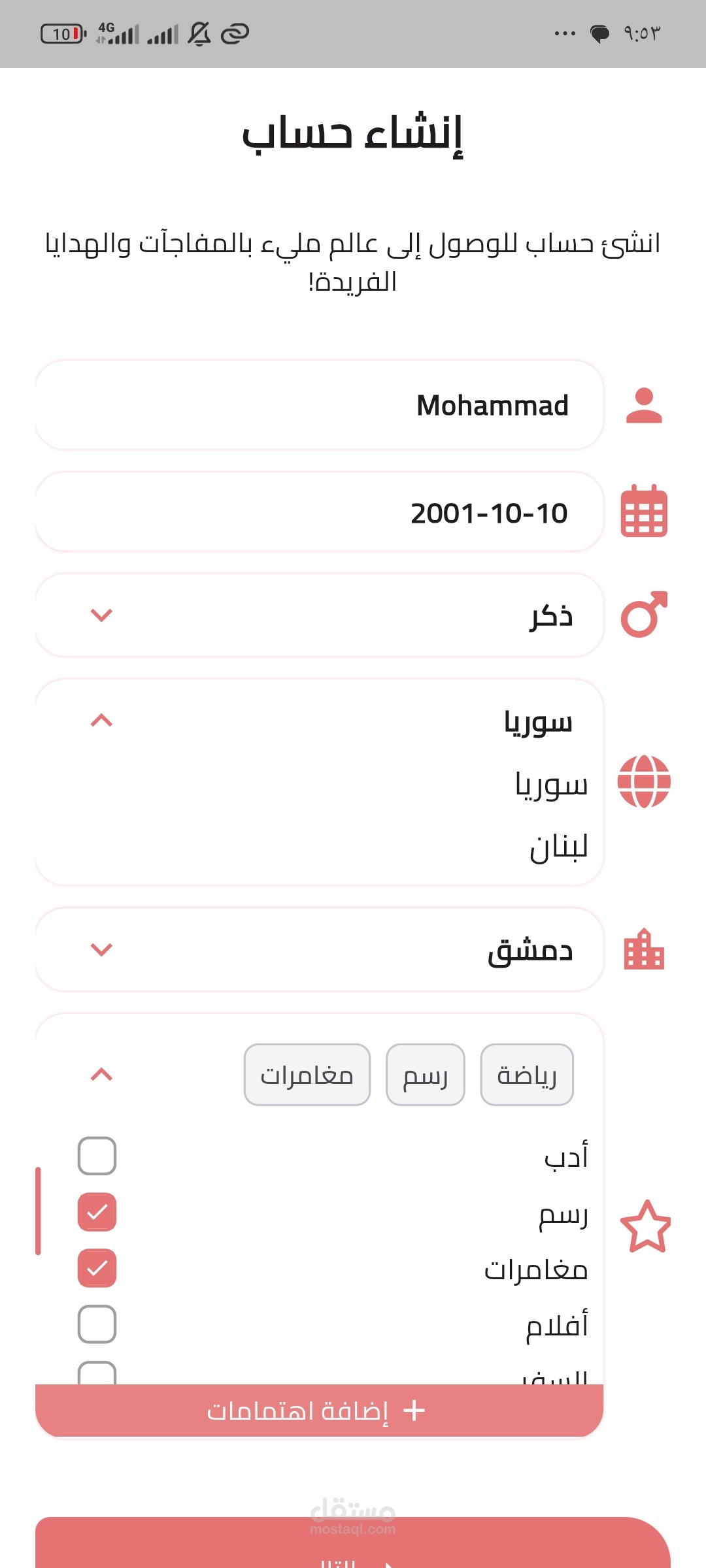Screen dimensions: 706x1568
Task: Tap the chat bubble status icon
Action: pyautogui.click(x=599, y=33)
